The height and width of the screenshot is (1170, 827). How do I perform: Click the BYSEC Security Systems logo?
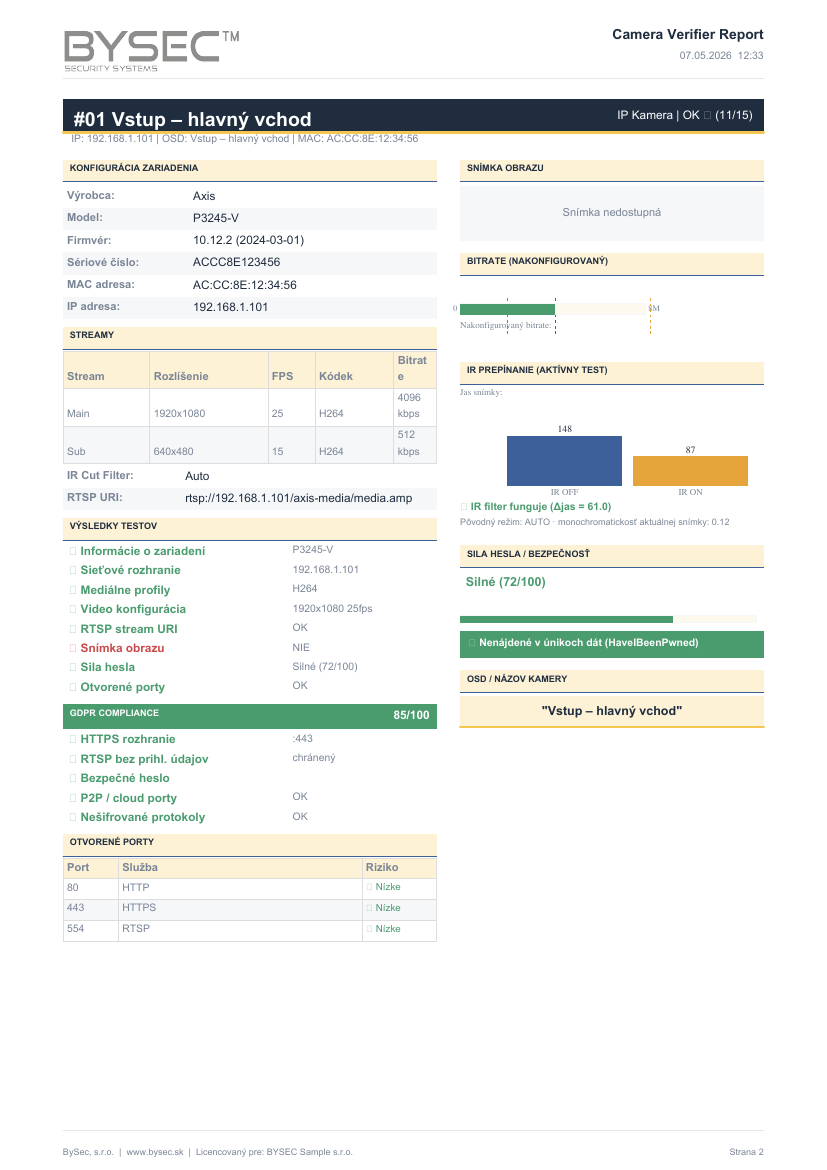(152, 51)
